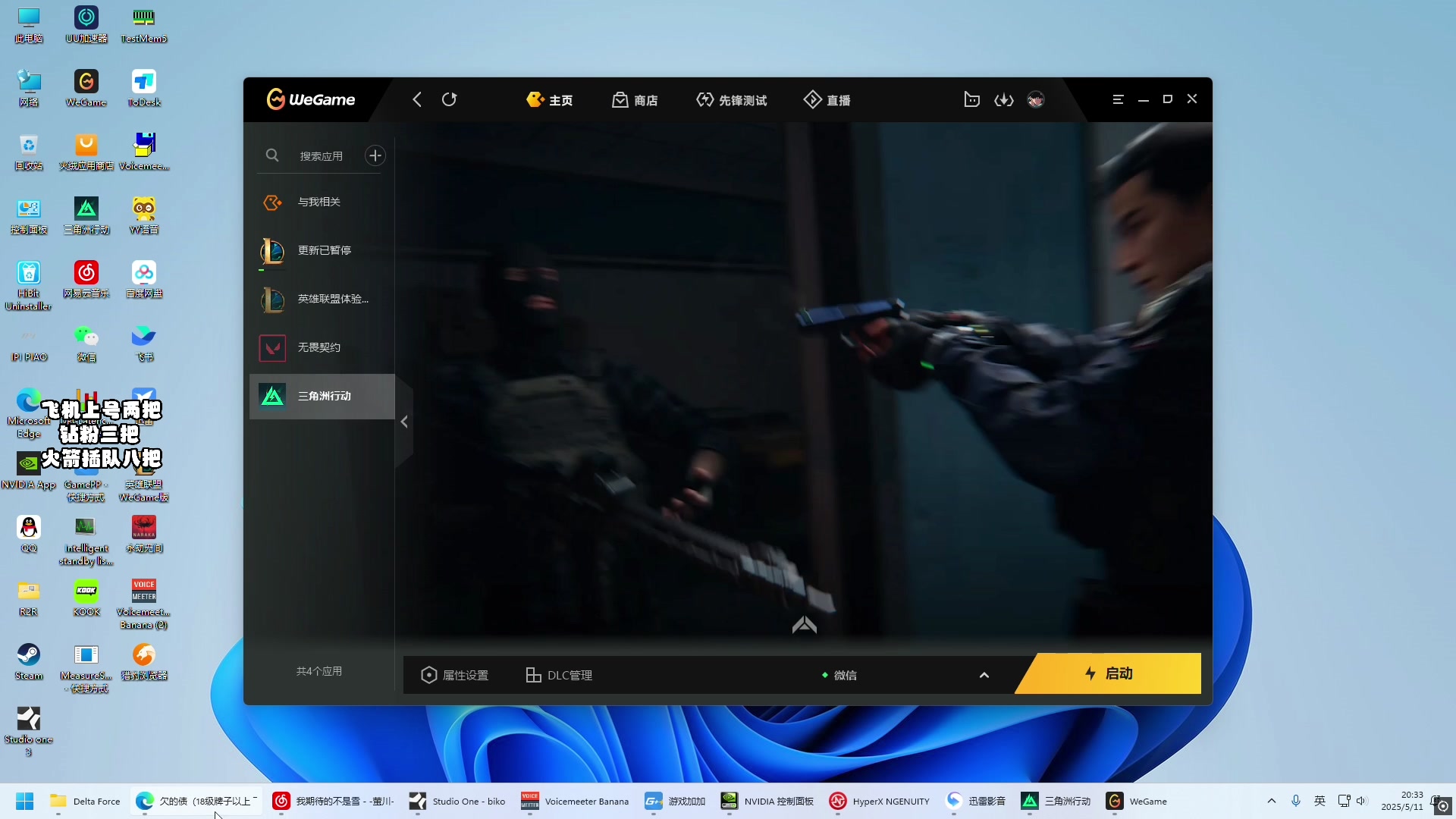
Task: Open the 永劫无间 desktop icon
Action: click(x=144, y=533)
